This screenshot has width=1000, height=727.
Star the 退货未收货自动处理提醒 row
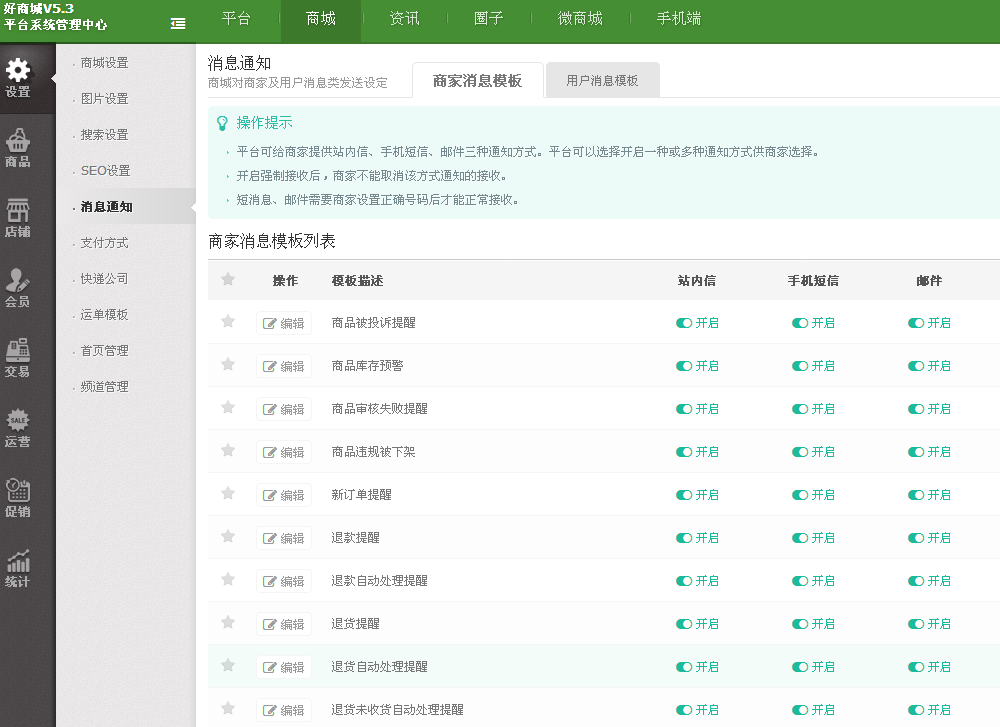[x=228, y=709]
